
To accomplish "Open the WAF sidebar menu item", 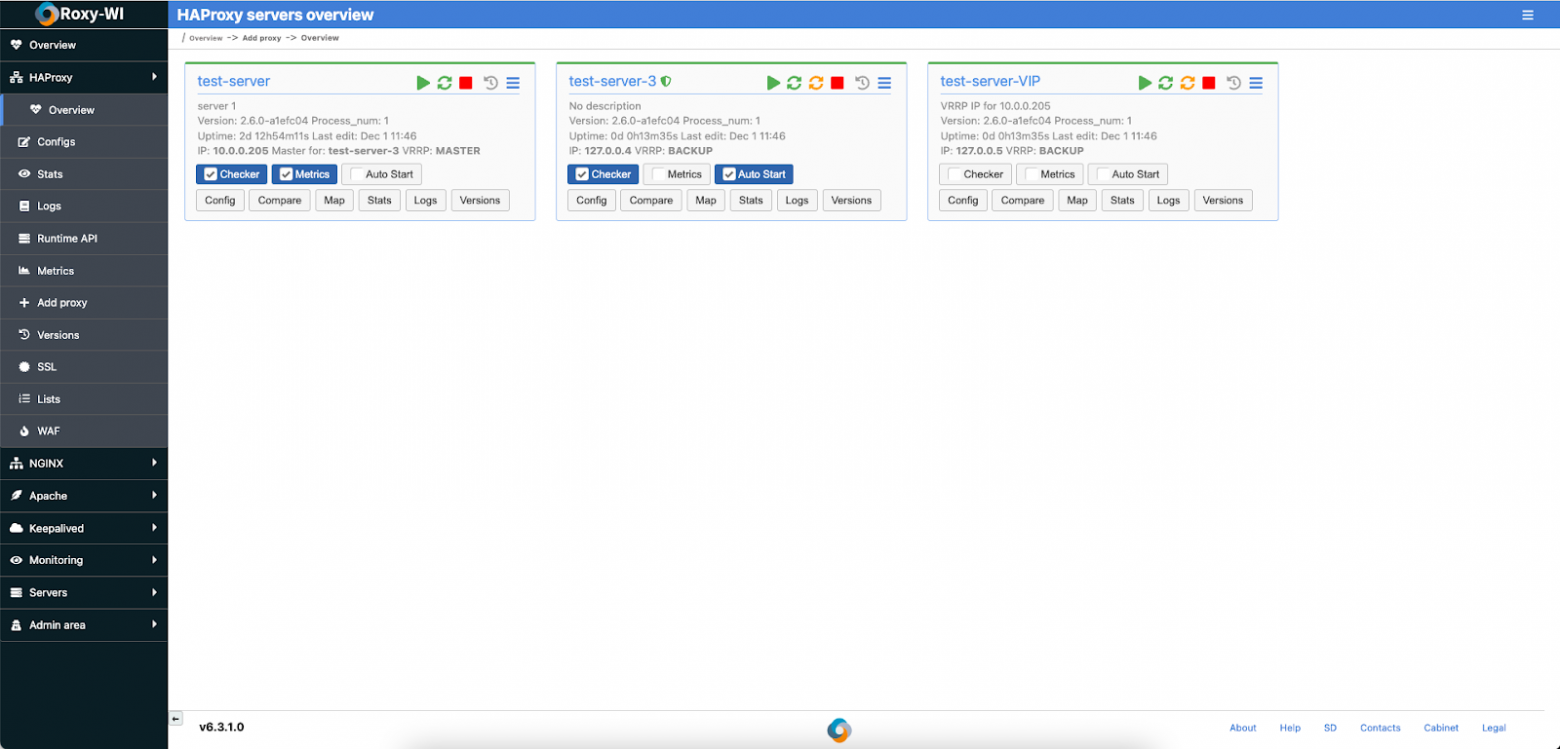I will pos(84,431).
